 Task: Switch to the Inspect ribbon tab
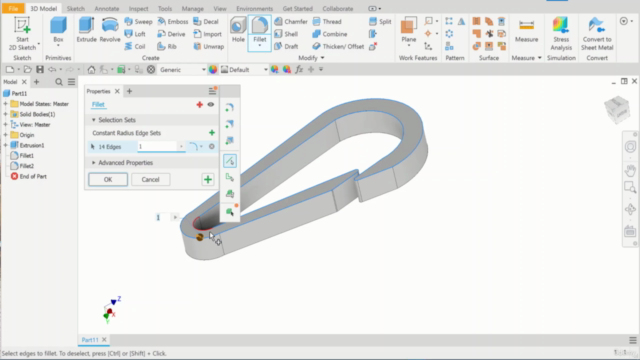[x=138, y=9]
